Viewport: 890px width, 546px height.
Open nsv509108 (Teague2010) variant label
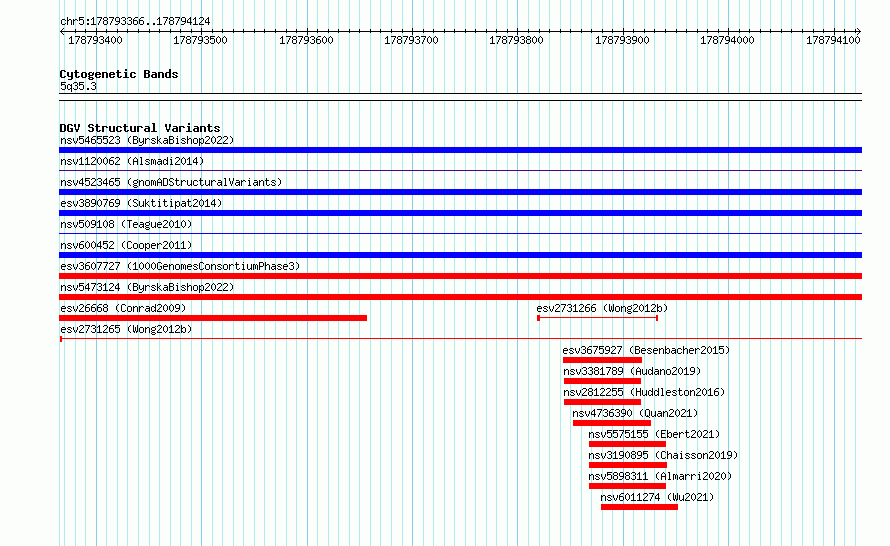click(x=126, y=224)
